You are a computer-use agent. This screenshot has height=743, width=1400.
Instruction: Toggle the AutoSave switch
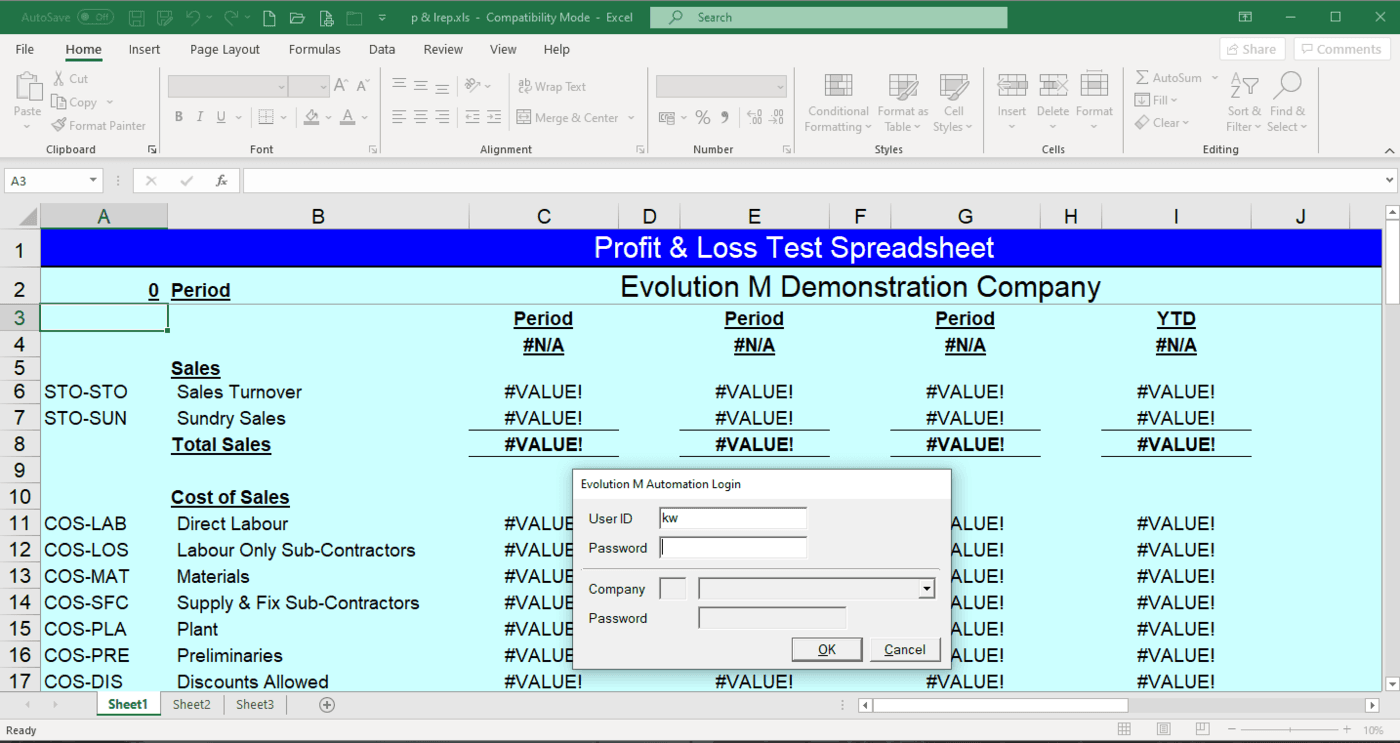pyautogui.click(x=95, y=17)
